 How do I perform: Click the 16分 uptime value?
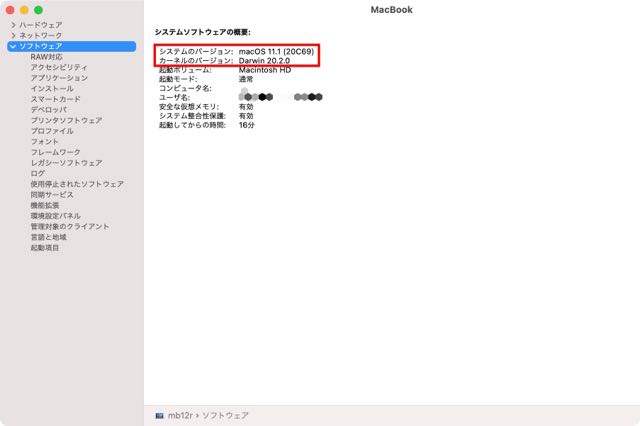pyautogui.click(x=247, y=125)
